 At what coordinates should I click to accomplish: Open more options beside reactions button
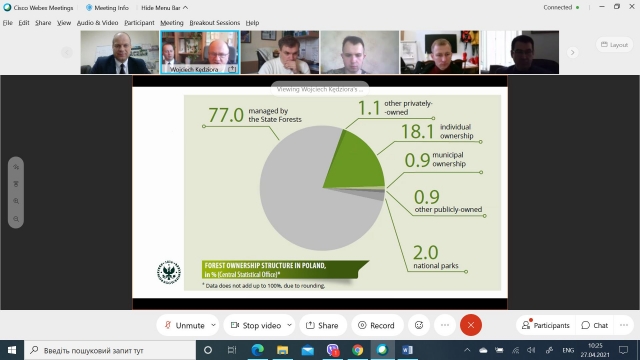445,325
